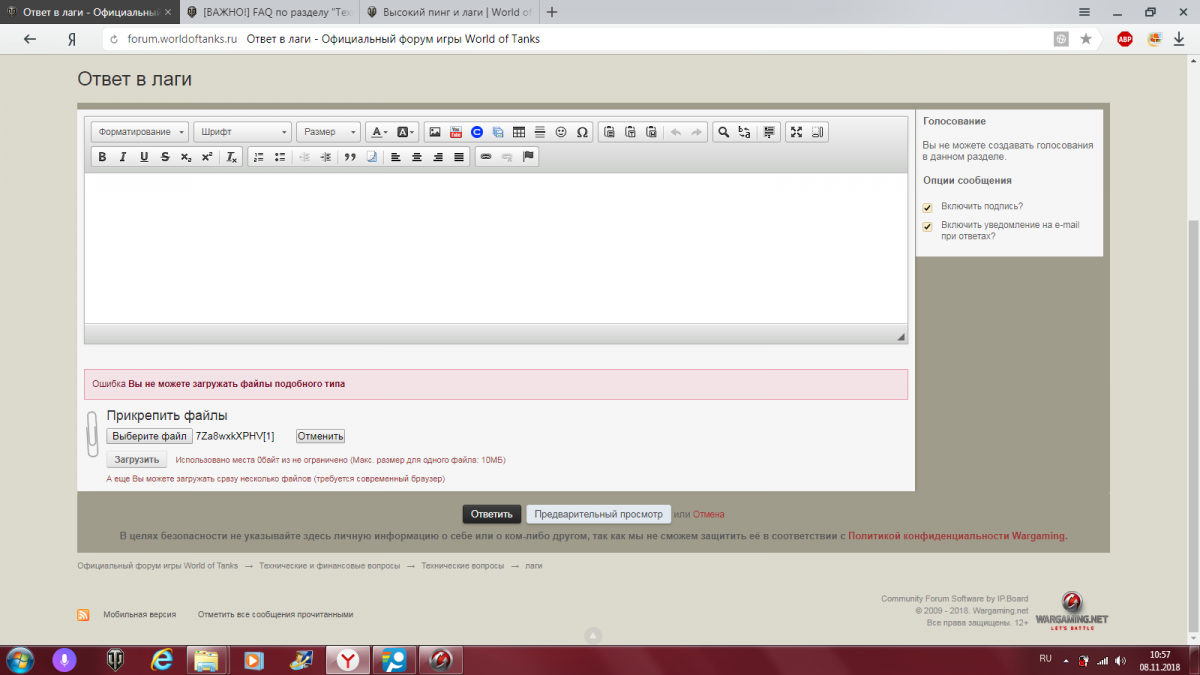Toggle italic formatting in editor
The width and height of the screenshot is (1200, 675).
tap(123, 157)
